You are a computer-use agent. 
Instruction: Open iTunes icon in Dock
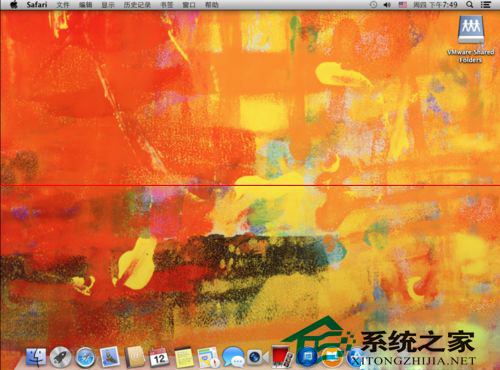click(307, 357)
